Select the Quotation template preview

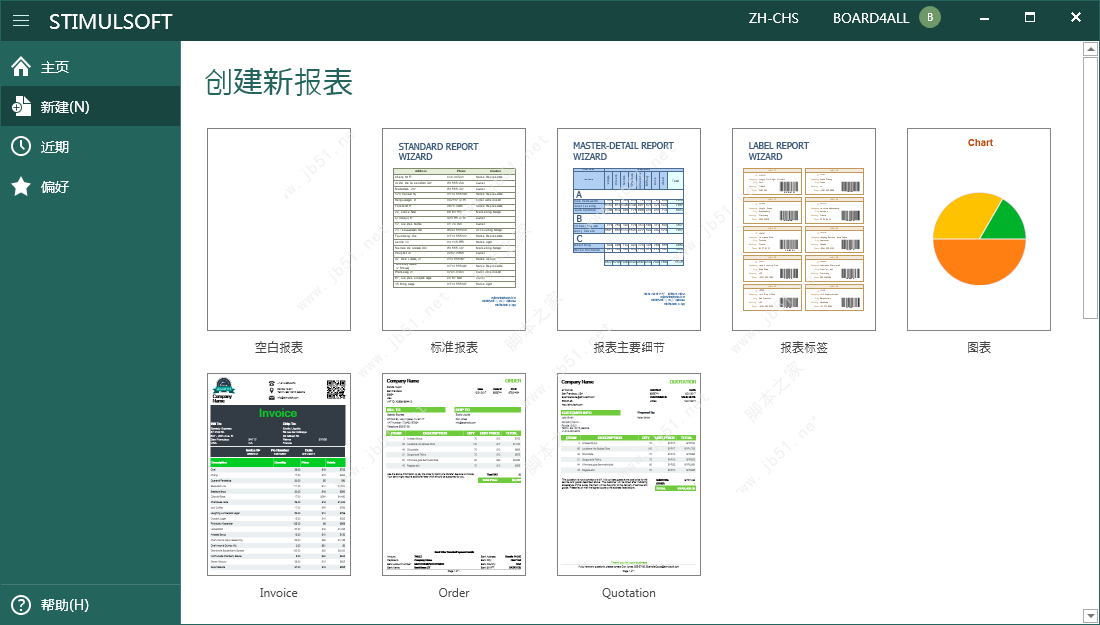[628, 473]
